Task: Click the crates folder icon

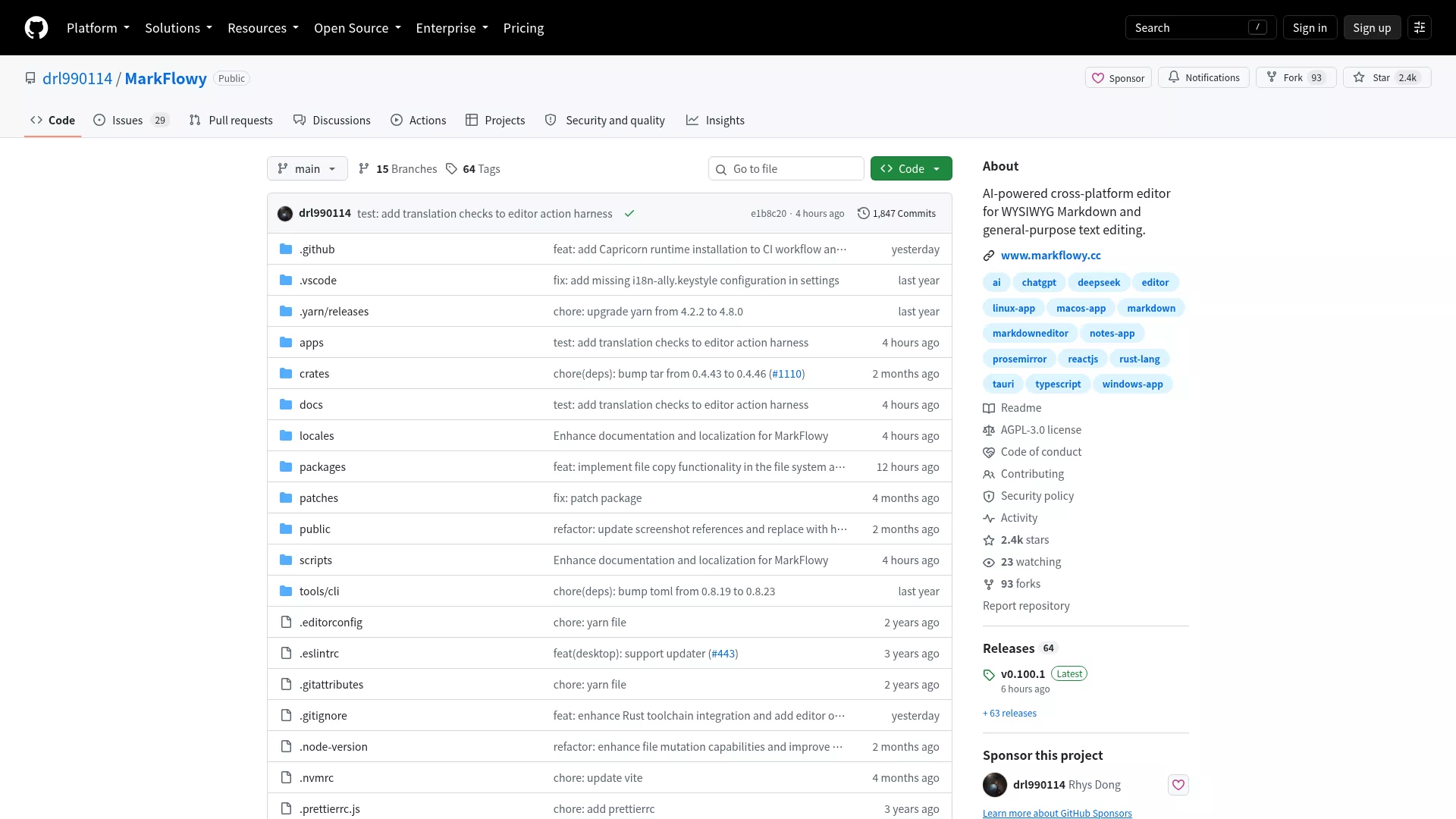Action: [x=286, y=374]
